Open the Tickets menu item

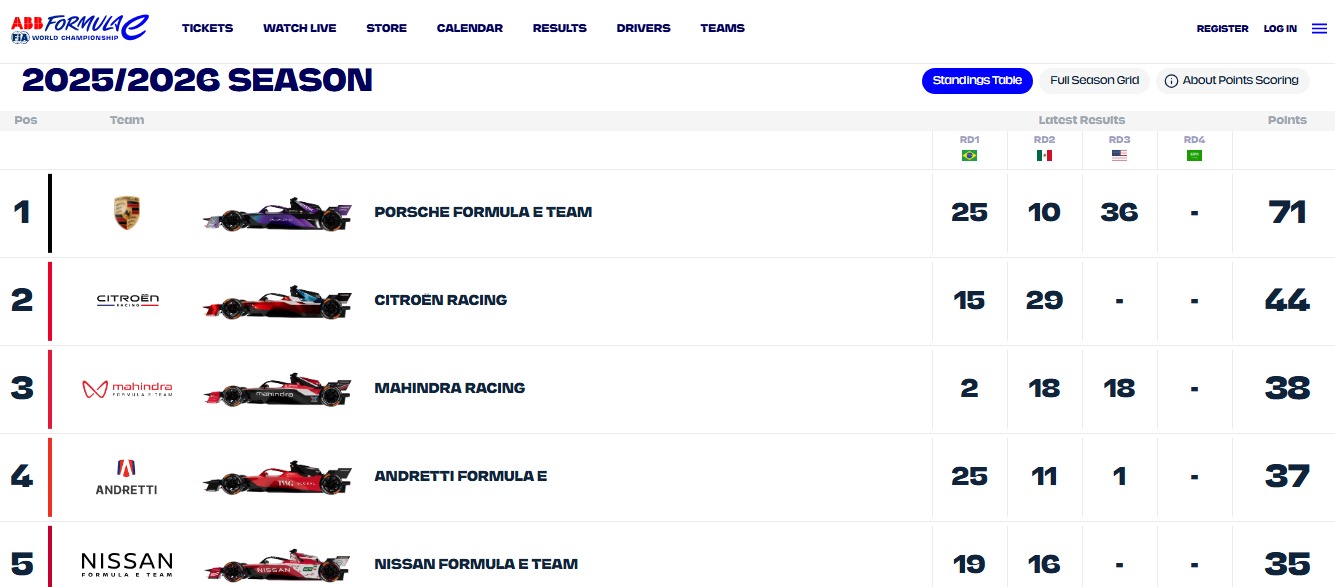tap(207, 28)
